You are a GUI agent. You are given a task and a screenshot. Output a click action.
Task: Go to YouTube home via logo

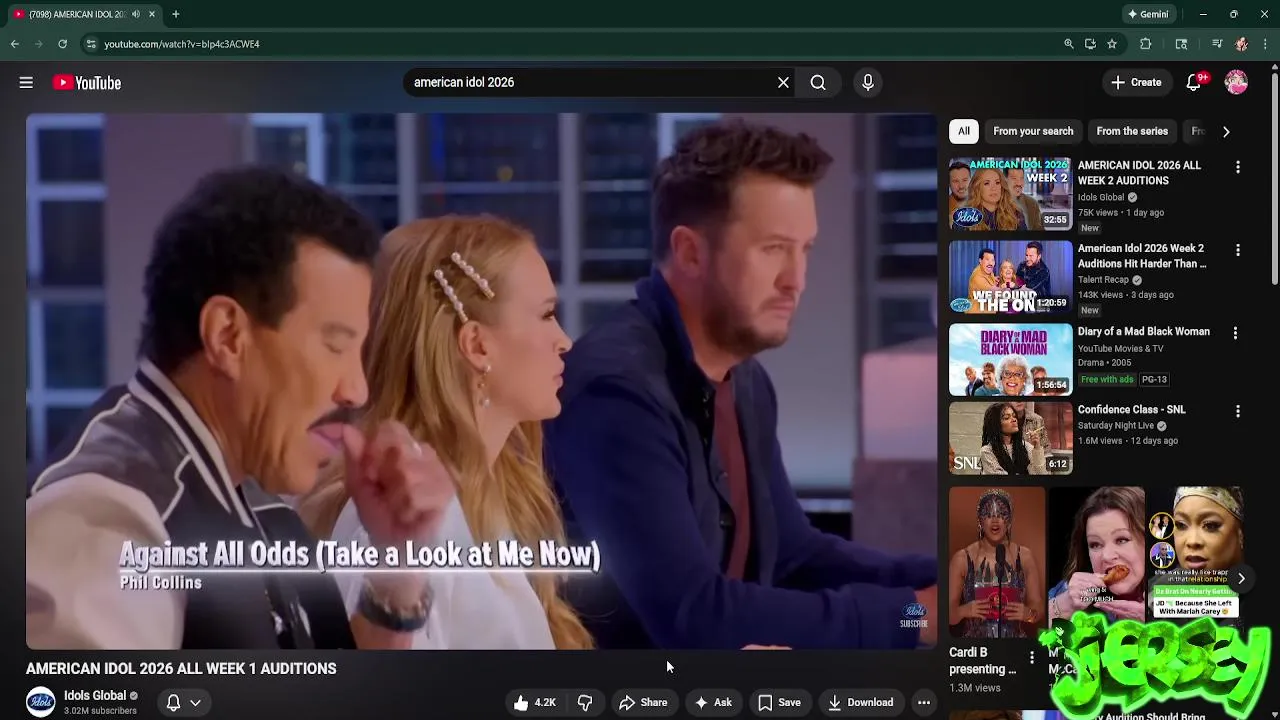point(87,83)
